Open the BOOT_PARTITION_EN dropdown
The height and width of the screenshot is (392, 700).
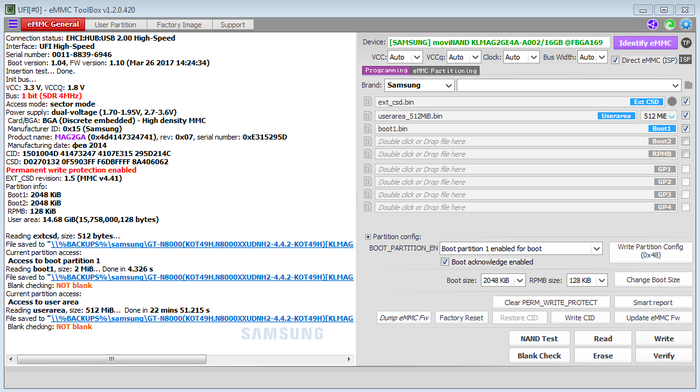[521, 249]
